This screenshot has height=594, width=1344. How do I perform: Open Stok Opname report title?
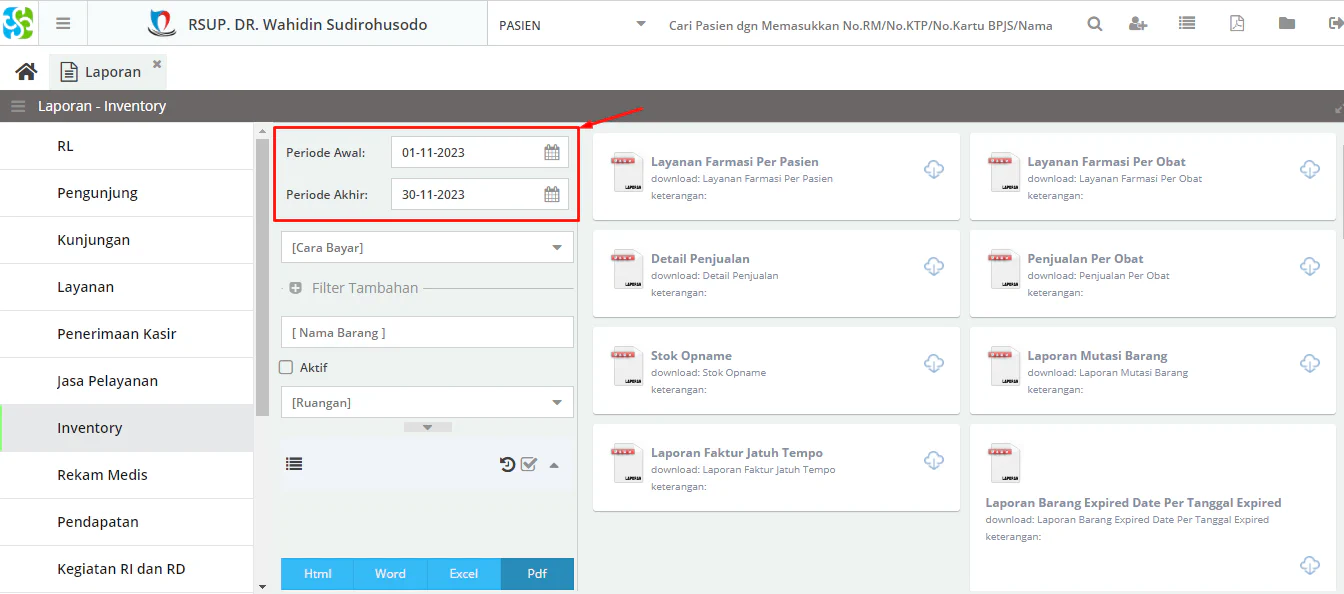pyautogui.click(x=691, y=355)
